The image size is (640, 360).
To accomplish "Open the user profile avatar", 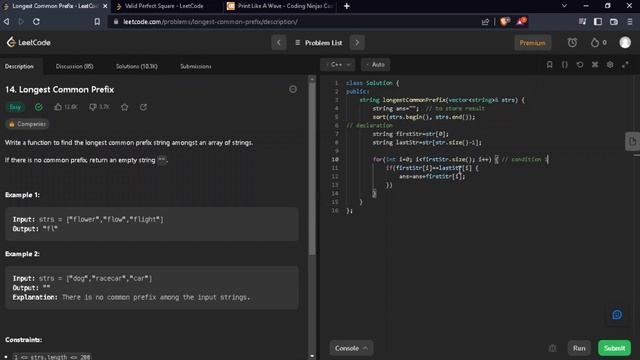I will [625, 42].
